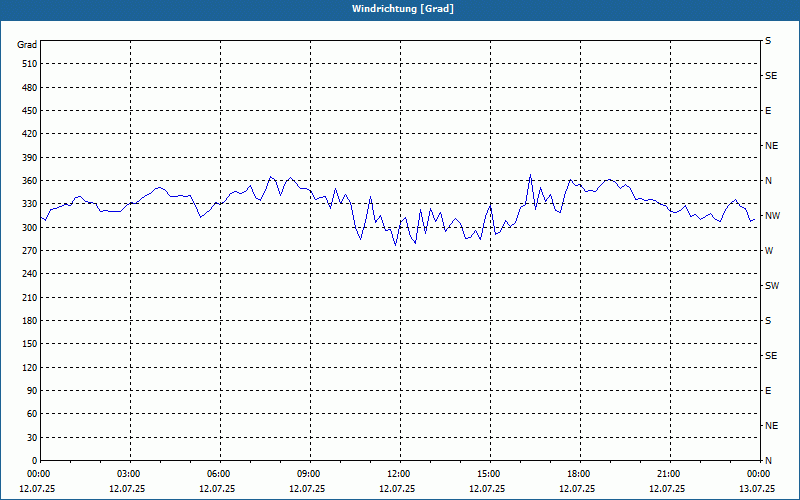
Task: Click the NW compass label on right axis
Action: tap(772, 216)
